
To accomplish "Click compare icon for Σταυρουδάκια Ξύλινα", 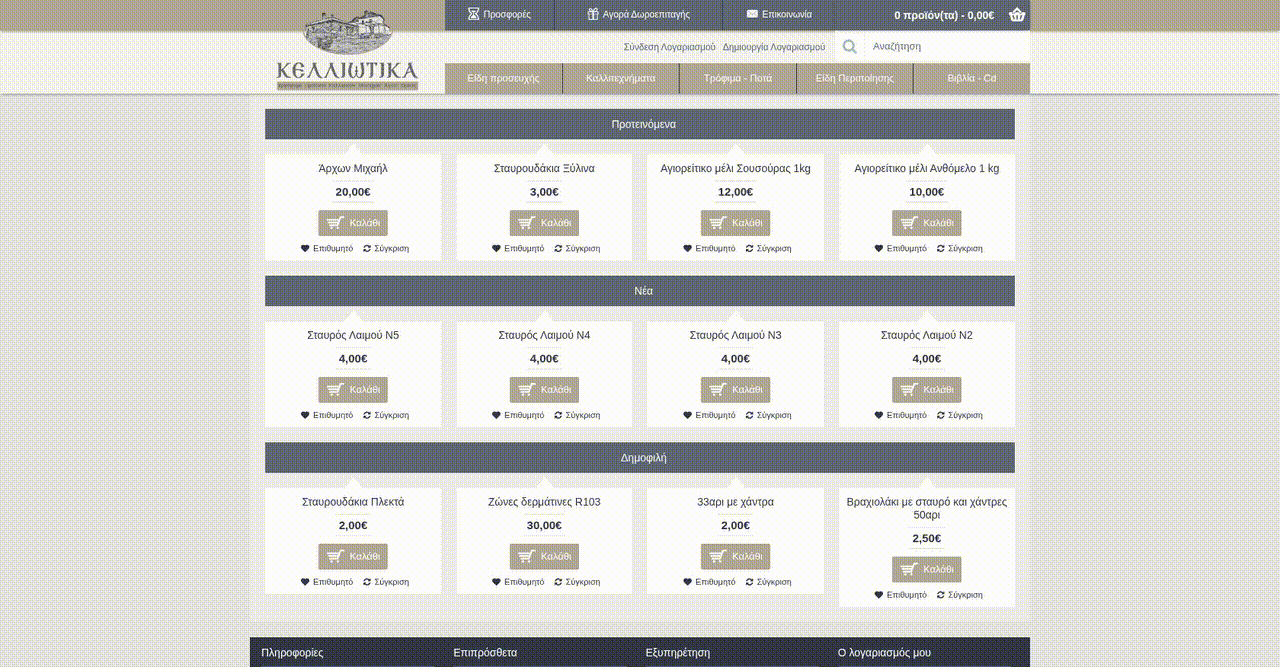I will tap(558, 248).
